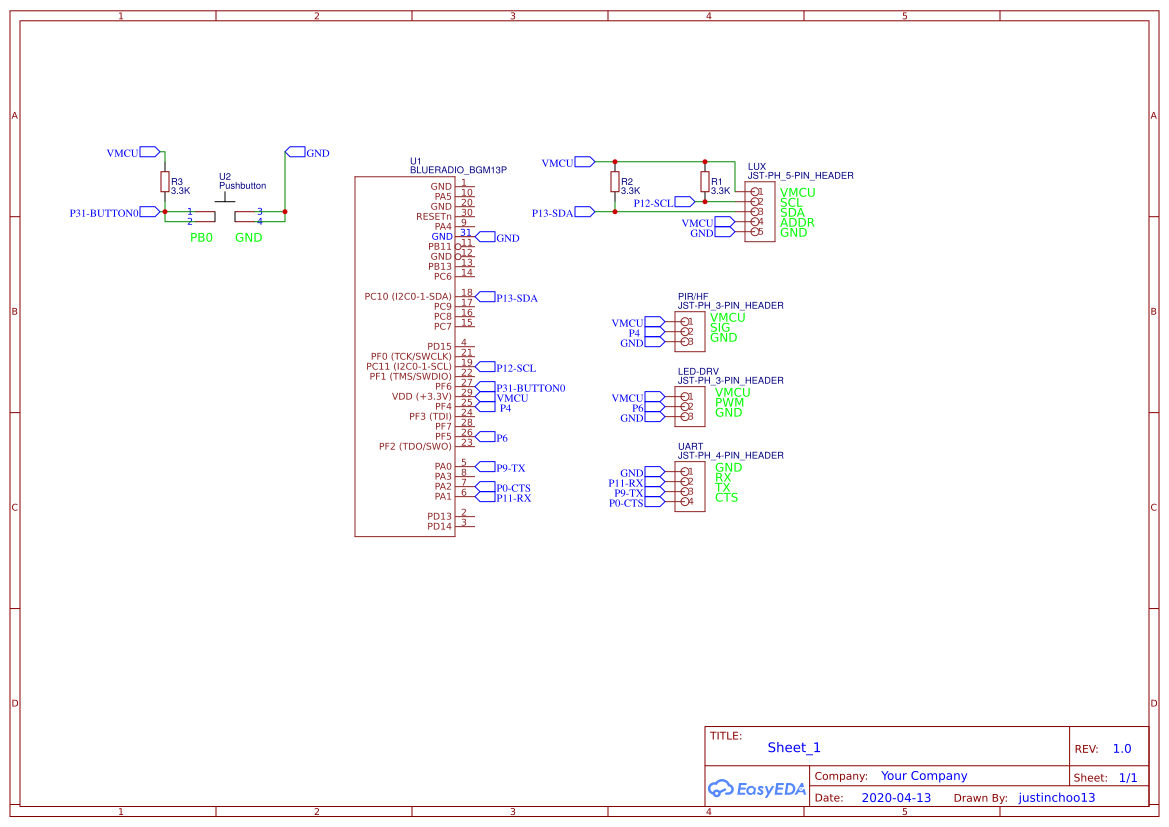Select the P31-BUTTON0 net port left of pushbutton
1169x827 pixels.
[149, 212]
